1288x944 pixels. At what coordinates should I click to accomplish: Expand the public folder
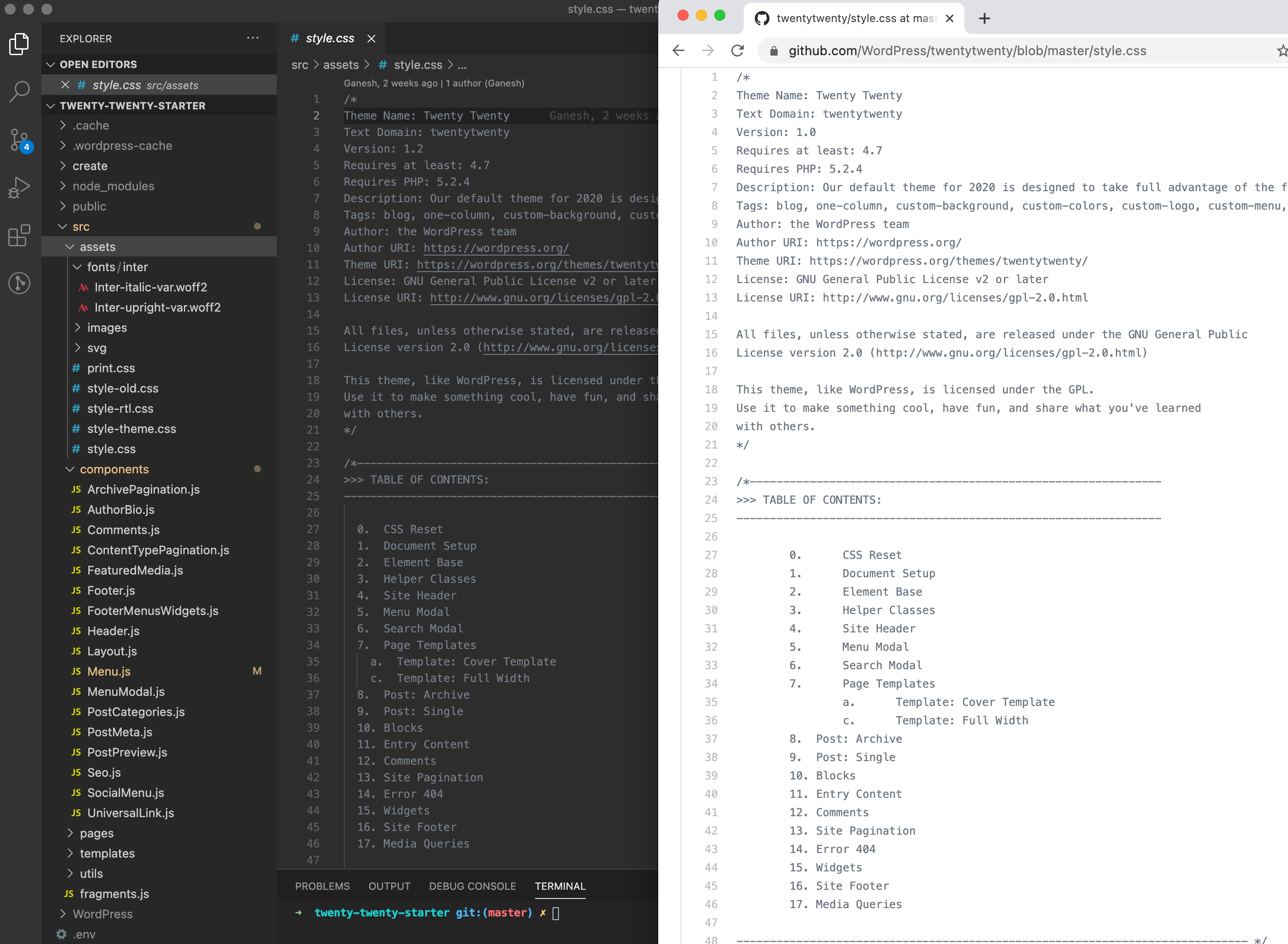(89, 206)
